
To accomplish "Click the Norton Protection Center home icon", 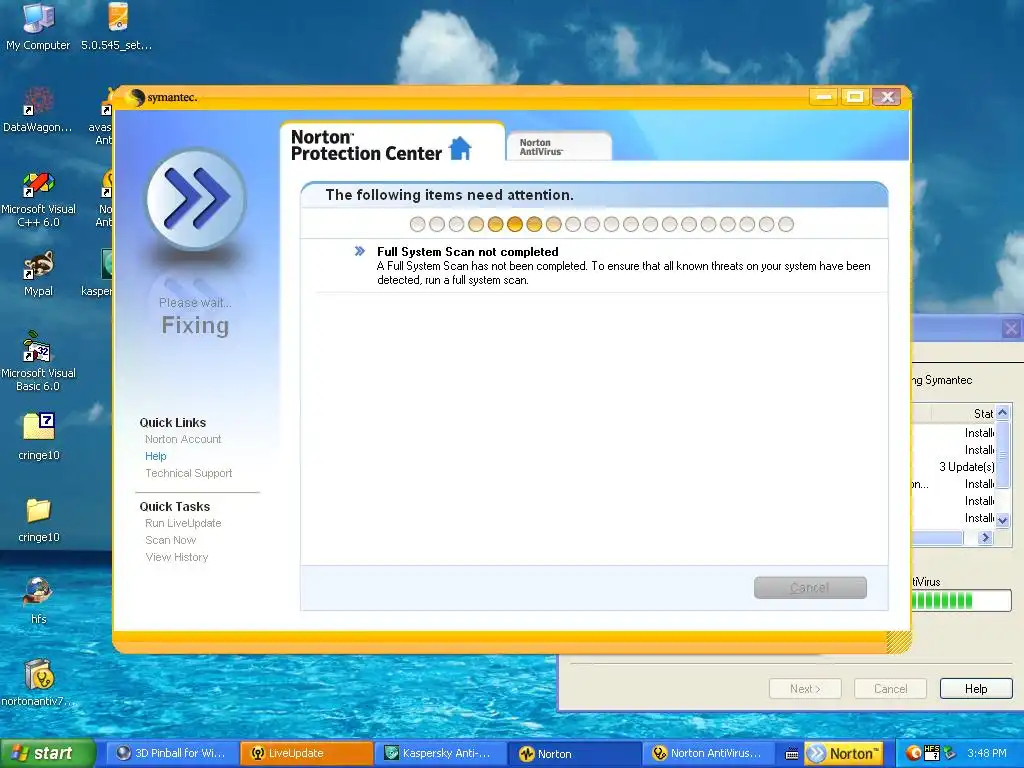I will click(460, 148).
